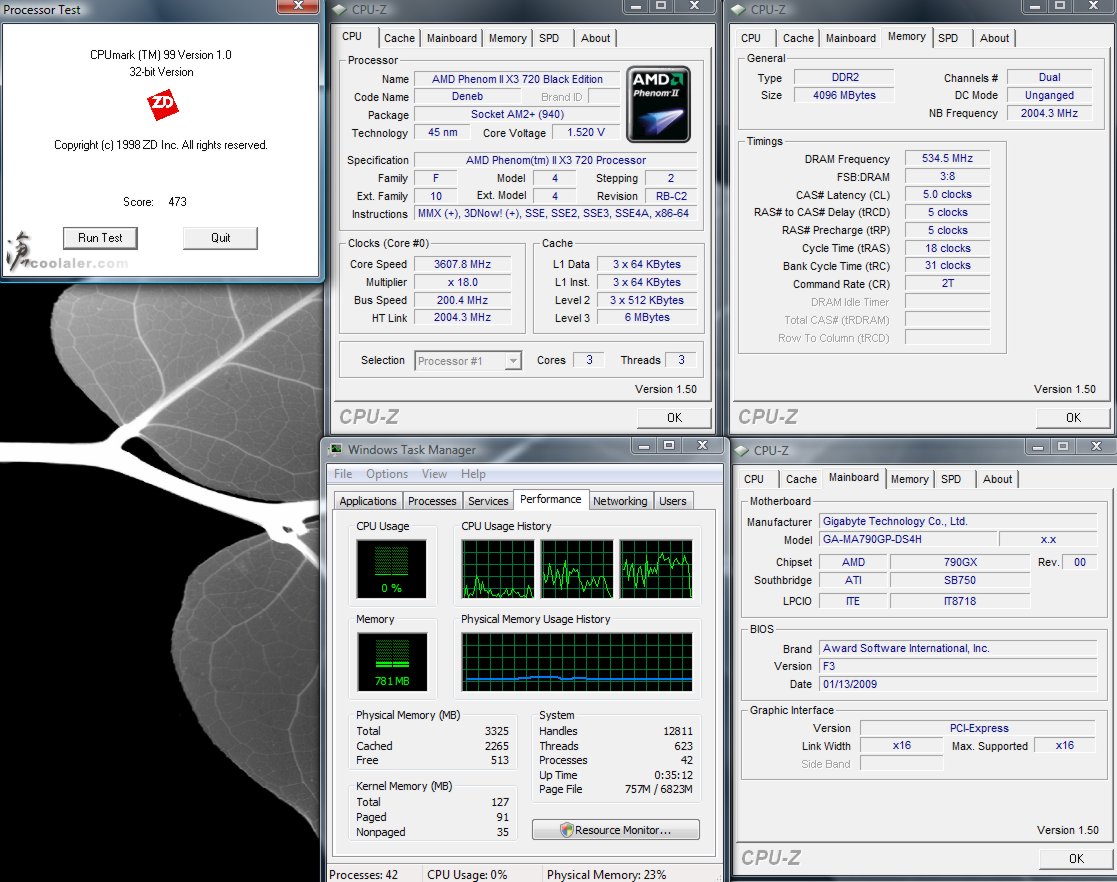
Task: Click the Code Name Deneb value
Action: pos(467,97)
